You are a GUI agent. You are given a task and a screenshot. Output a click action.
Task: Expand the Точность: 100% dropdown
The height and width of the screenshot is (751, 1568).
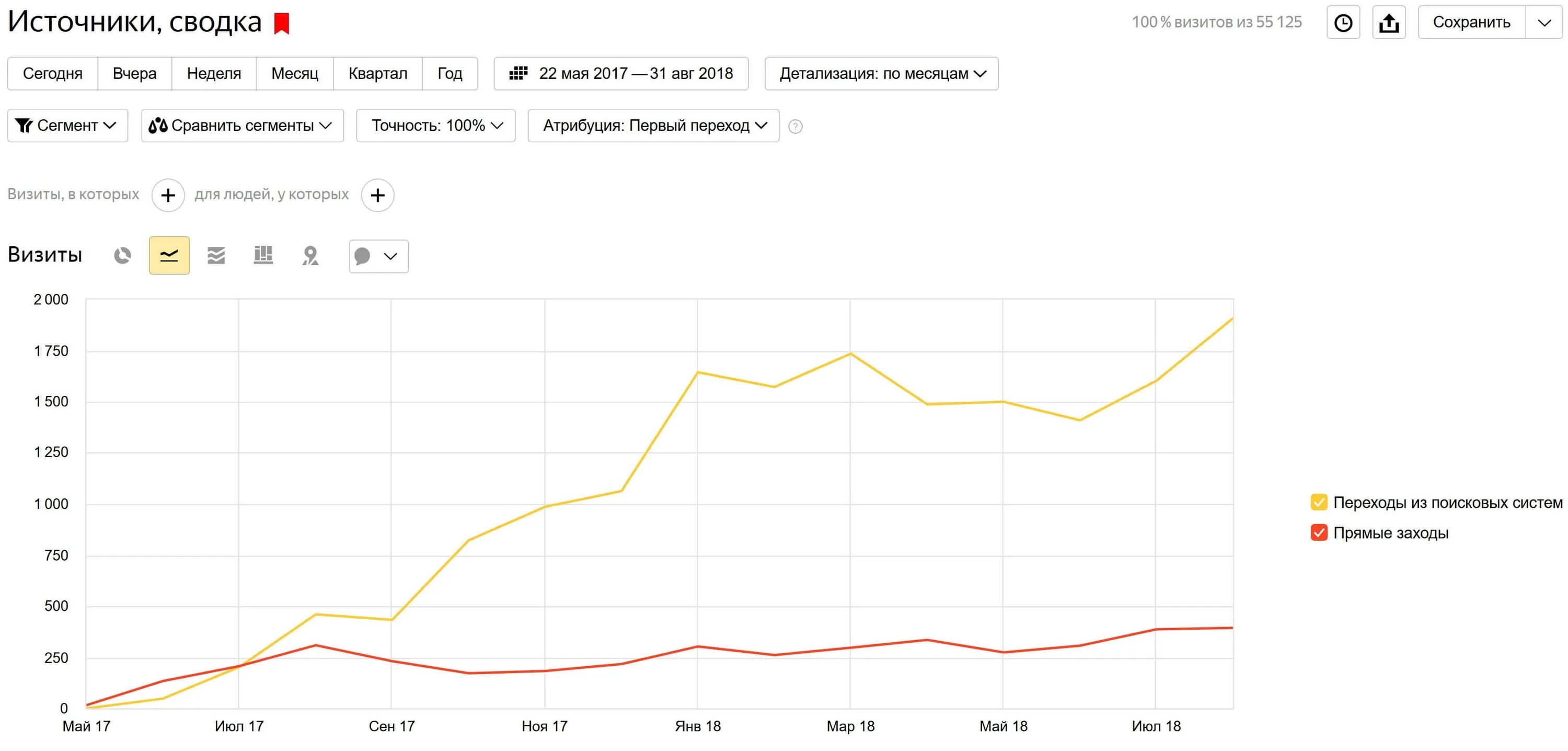(436, 126)
